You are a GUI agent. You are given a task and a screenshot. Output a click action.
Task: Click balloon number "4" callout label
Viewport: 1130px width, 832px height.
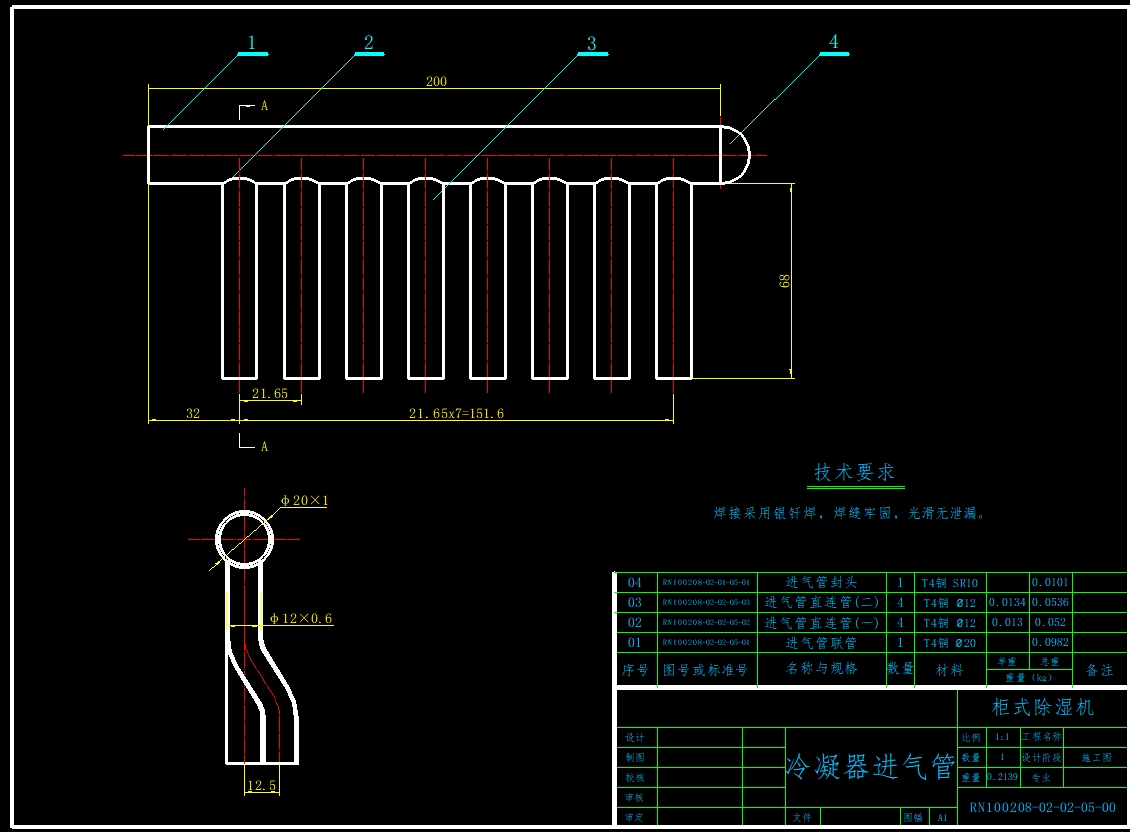[834, 41]
